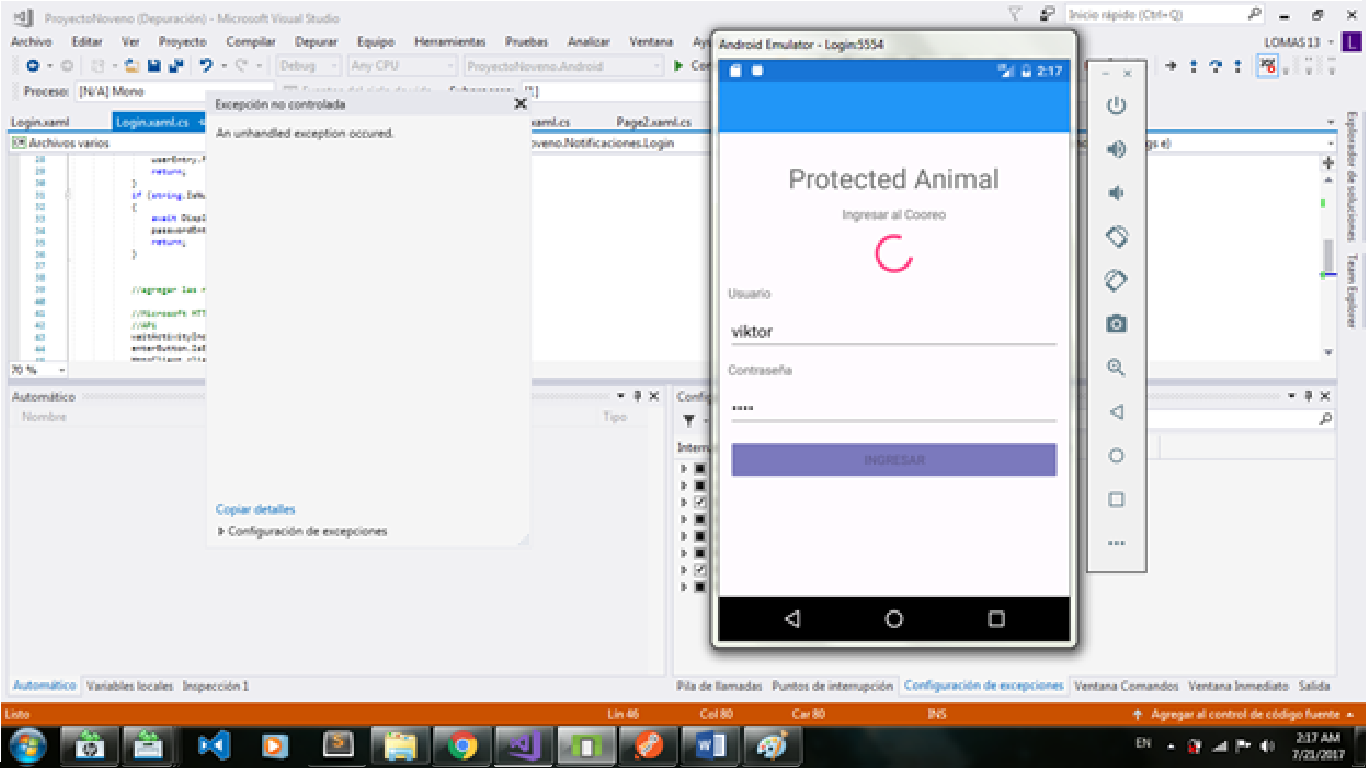Tap Android home button on phone navigation bar
The height and width of the screenshot is (768, 1366).
coord(894,619)
